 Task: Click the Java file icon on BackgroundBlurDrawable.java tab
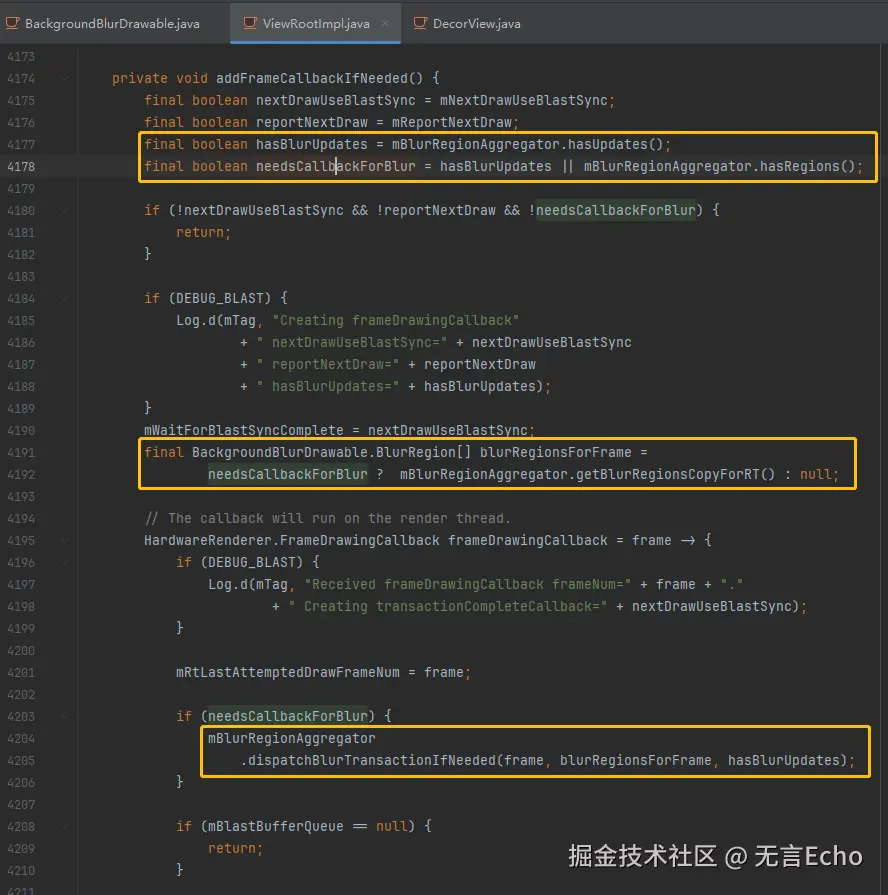click(13, 23)
